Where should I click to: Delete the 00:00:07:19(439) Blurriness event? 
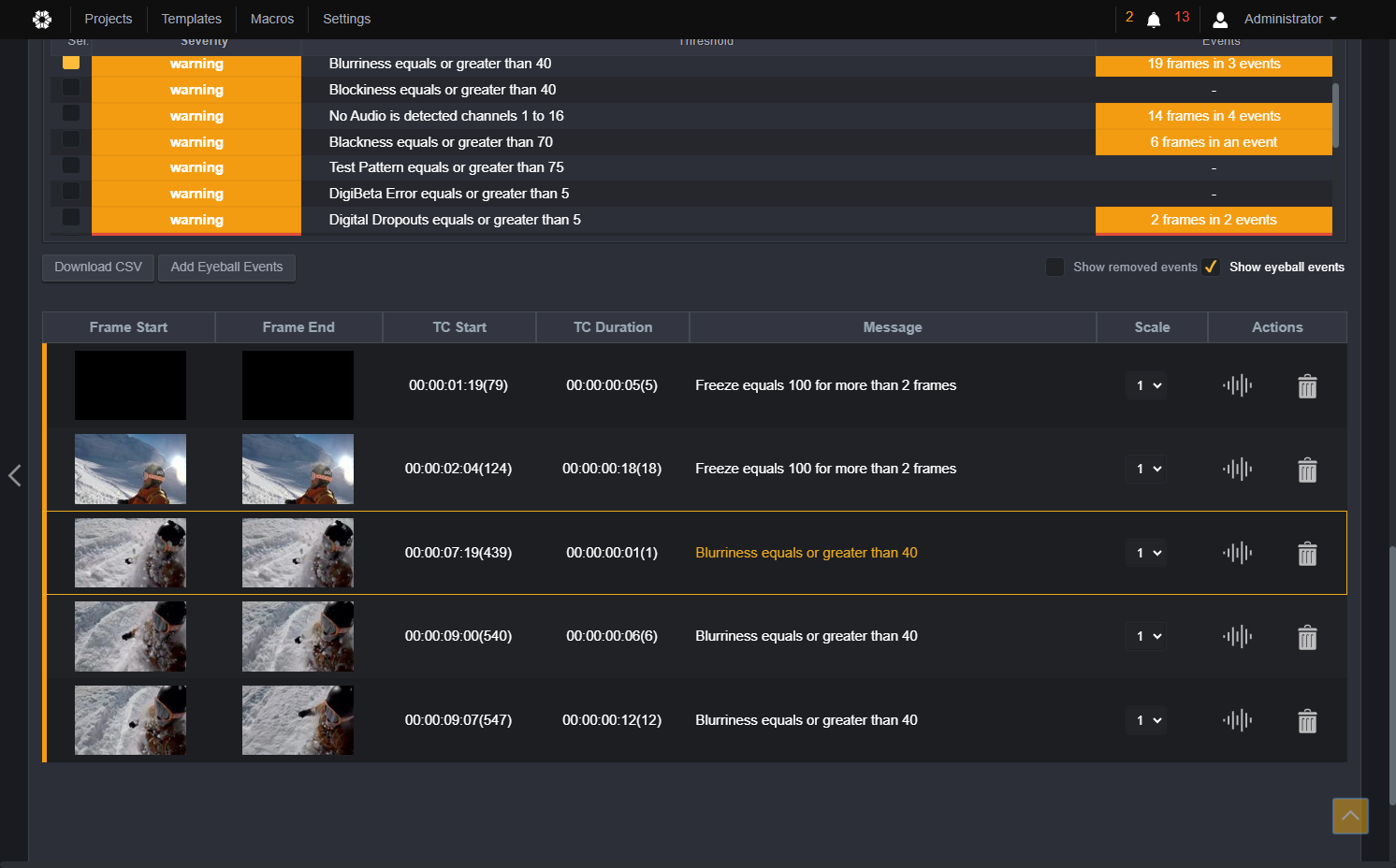1307,554
